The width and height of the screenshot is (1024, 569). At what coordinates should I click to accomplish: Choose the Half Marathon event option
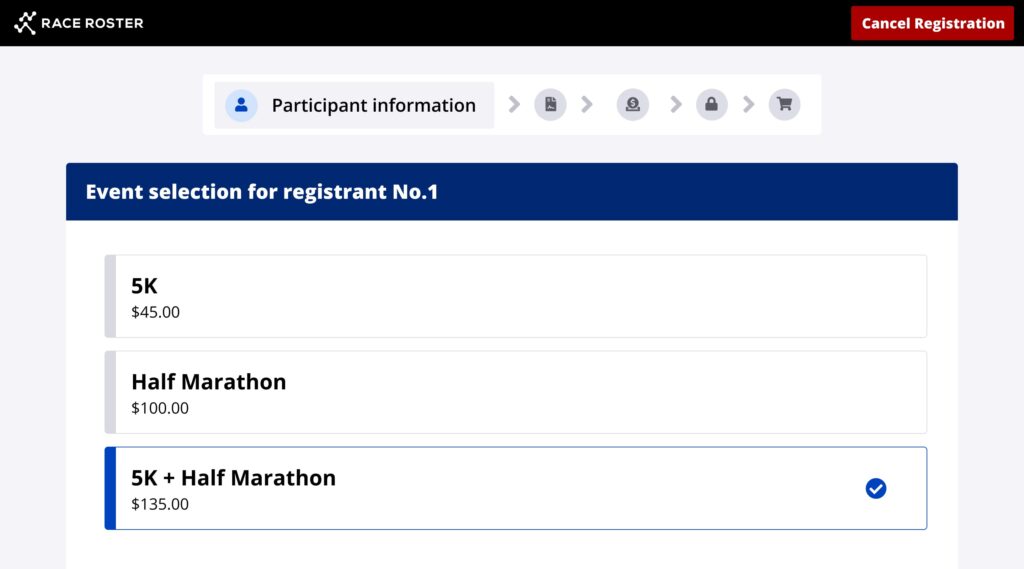point(515,392)
